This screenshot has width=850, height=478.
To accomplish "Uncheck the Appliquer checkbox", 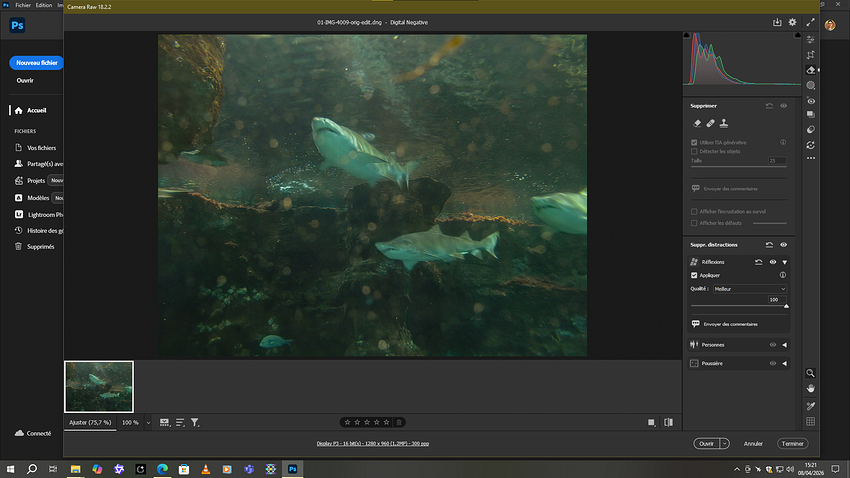I will [695, 274].
